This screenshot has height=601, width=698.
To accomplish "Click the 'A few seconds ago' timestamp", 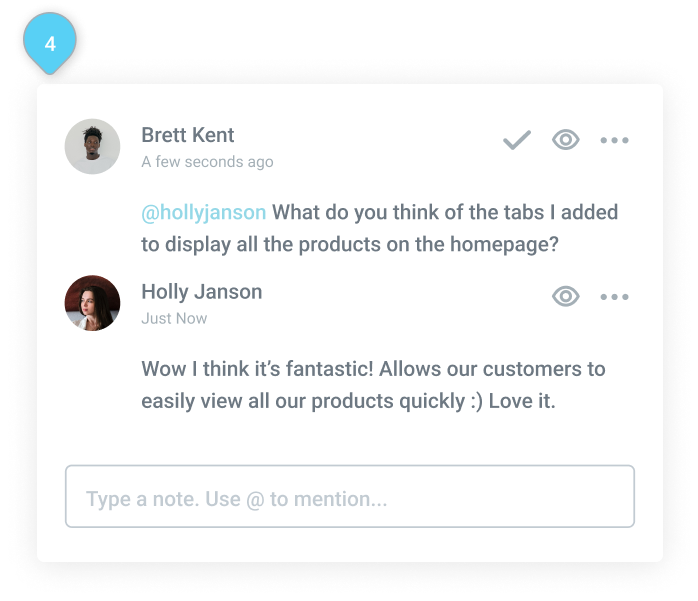I will click(207, 162).
